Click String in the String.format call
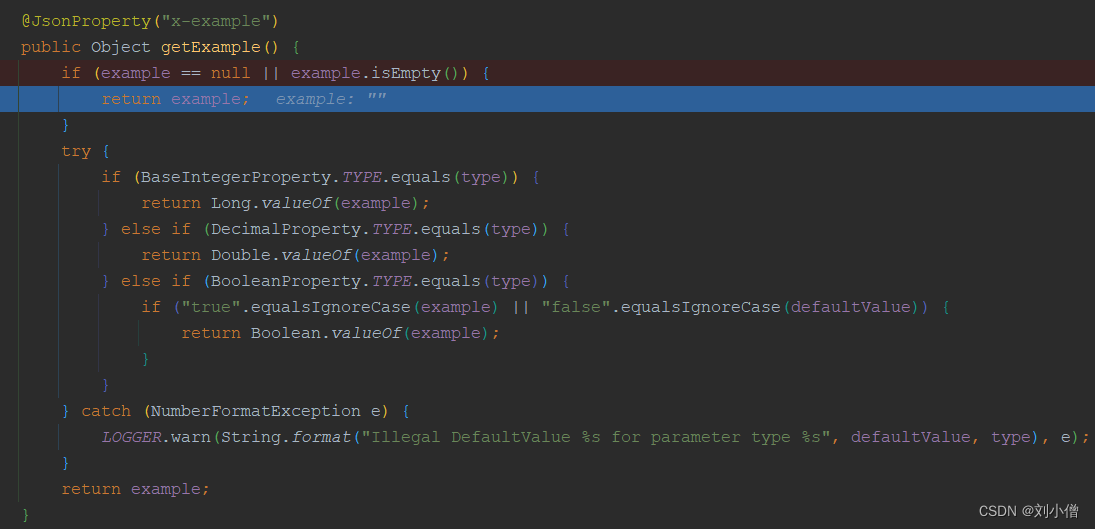The width and height of the screenshot is (1095, 529). [x=251, y=438]
